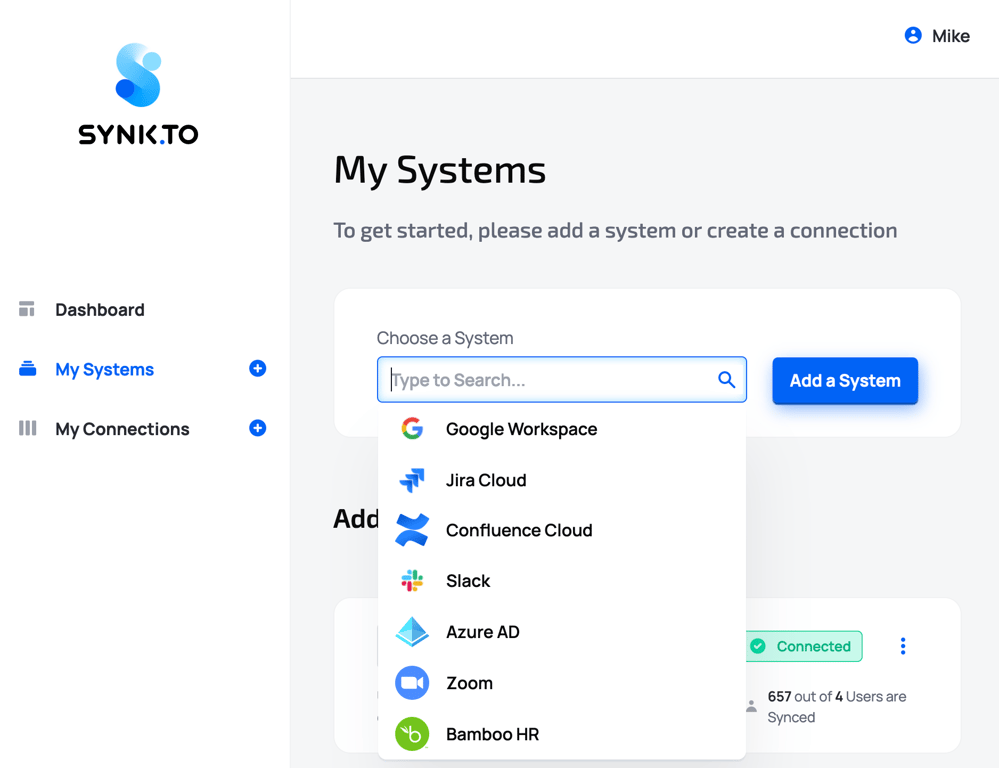The height and width of the screenshot is (768, 999).
Task: Open My Systems in sidebar
Action: coord(104,370)
